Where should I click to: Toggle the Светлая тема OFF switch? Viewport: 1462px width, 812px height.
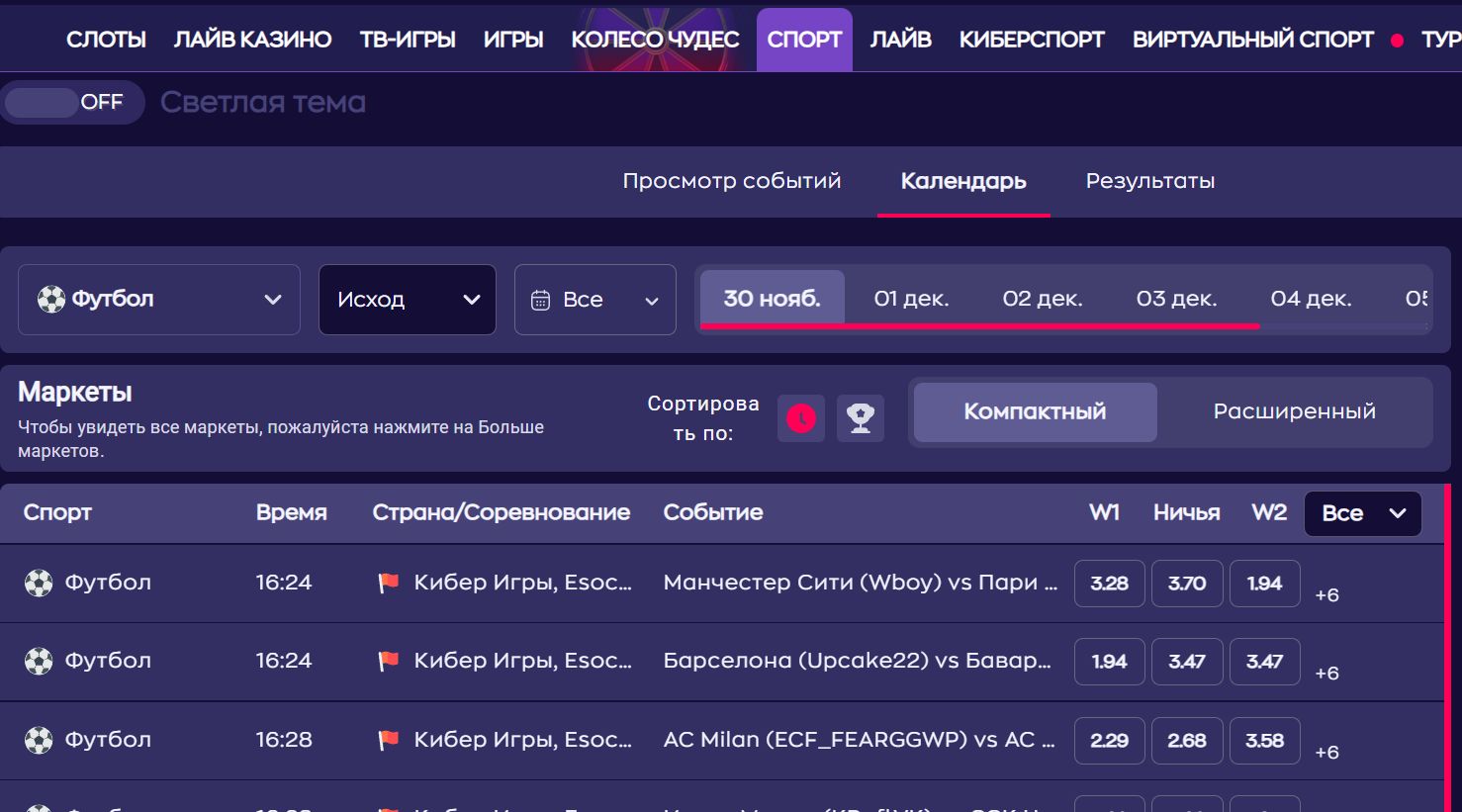coord(71,102)
